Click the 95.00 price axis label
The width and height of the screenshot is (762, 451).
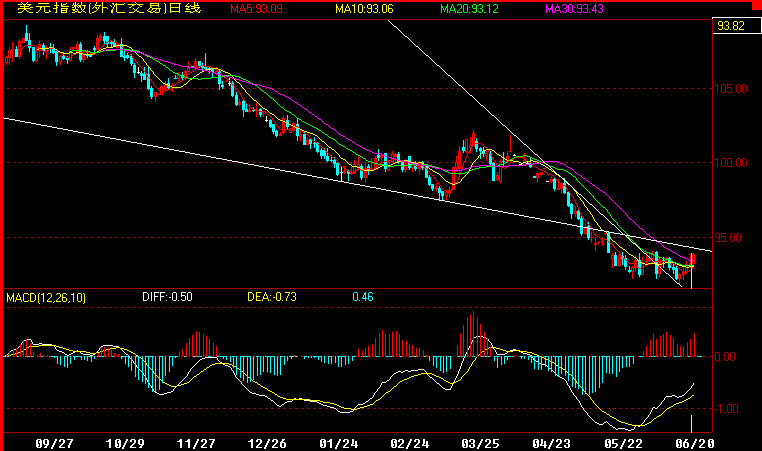point(731,238)
